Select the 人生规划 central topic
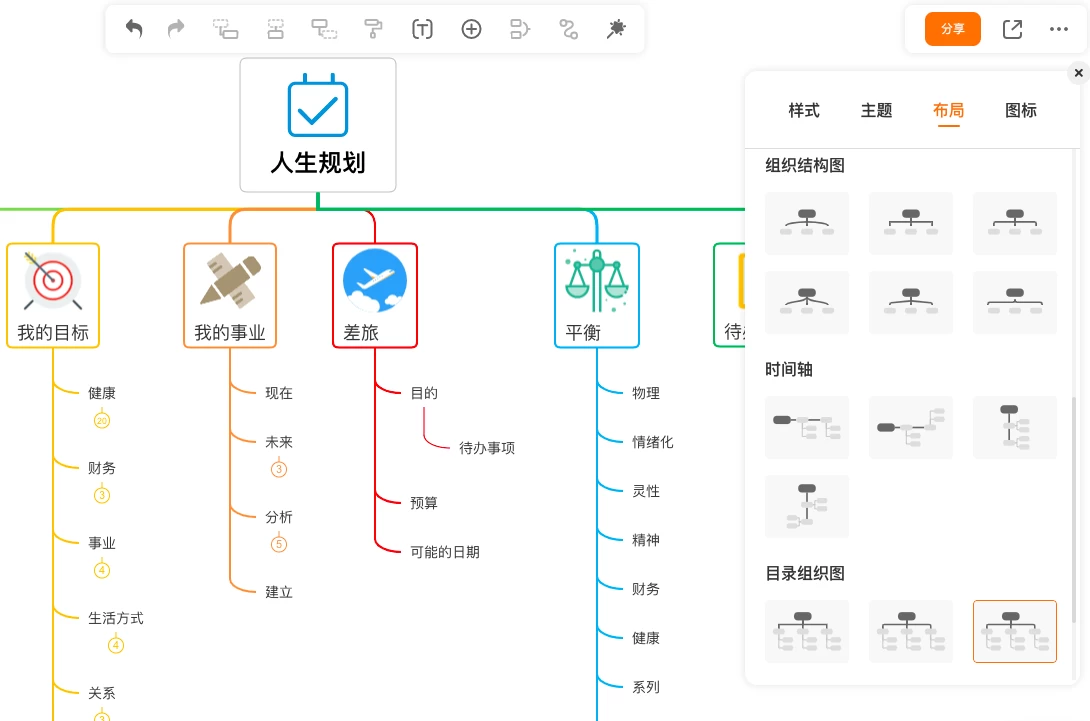The image size is (1090, 721). coord(318,125)
